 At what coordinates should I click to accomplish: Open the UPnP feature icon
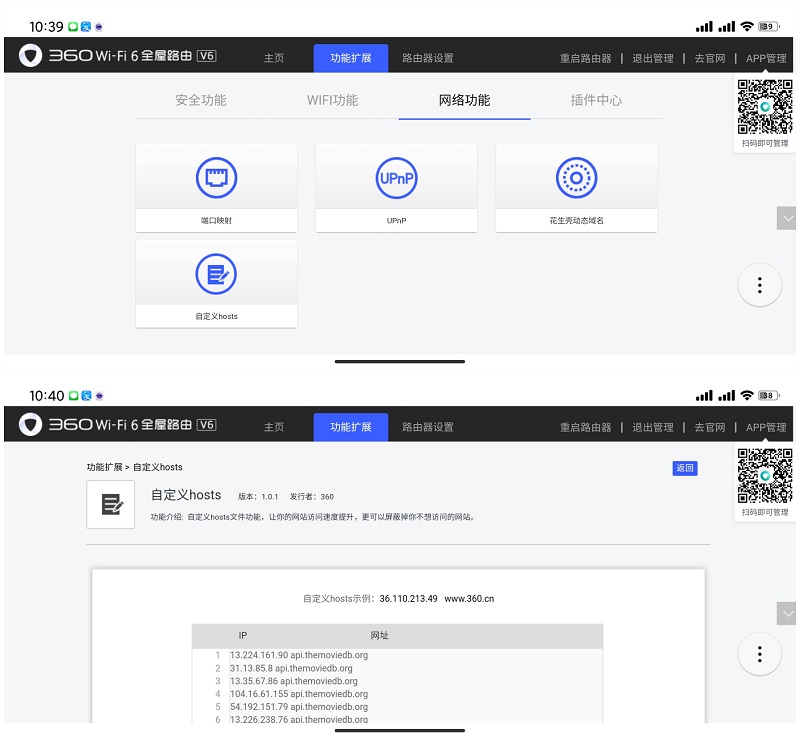click(x=396, y=178)
